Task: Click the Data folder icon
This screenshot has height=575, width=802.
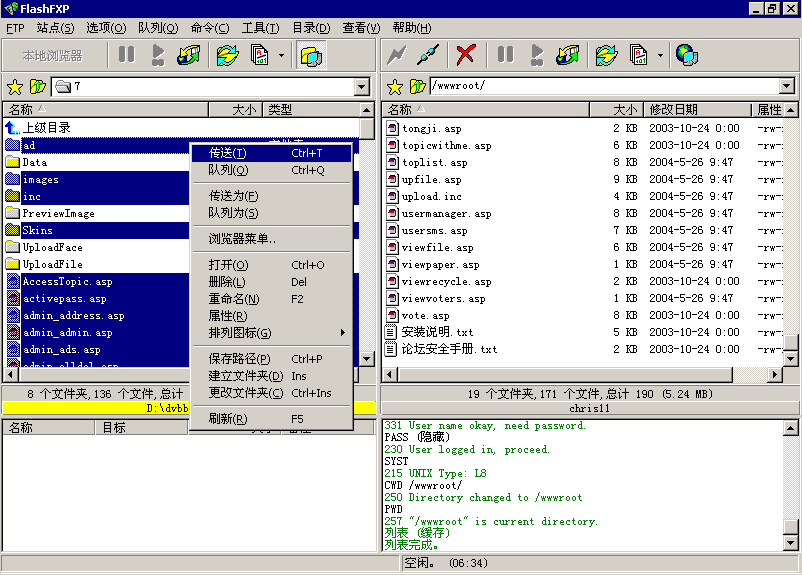Action: (x=13, y=162)
